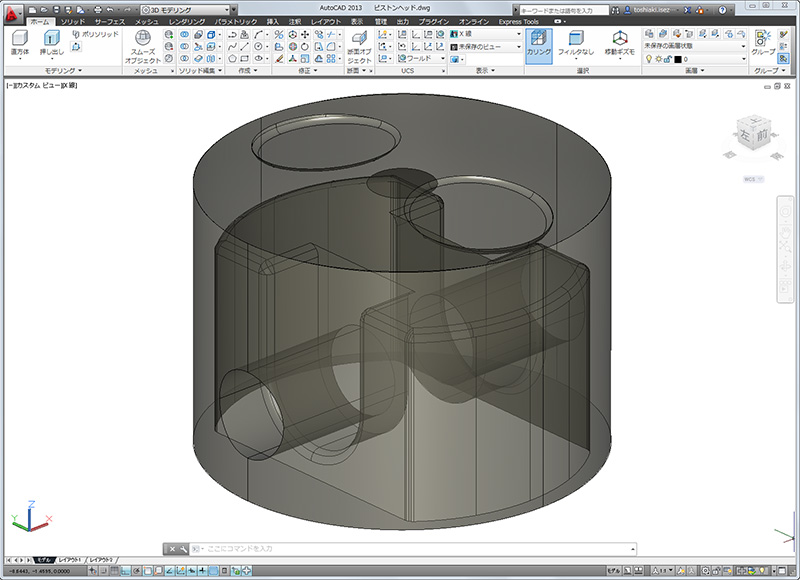The height and width of the screenshot is (580, 800).
Task: Switch to the サーフェス ribbon tab
Action: 109,21
